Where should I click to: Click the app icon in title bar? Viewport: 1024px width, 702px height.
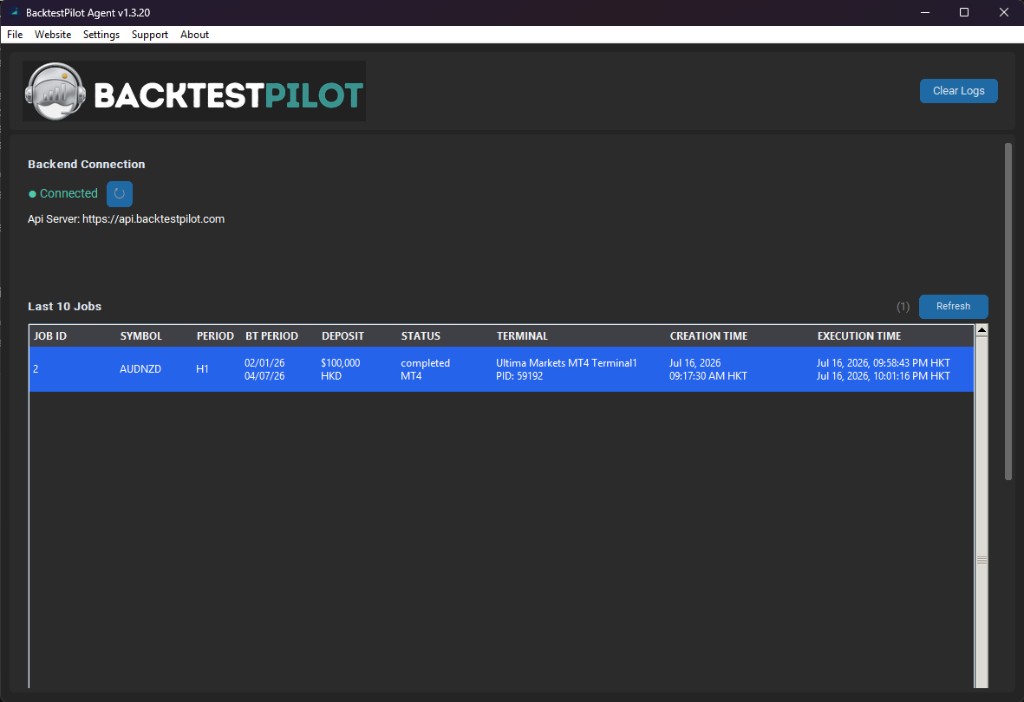pos(14,12)
